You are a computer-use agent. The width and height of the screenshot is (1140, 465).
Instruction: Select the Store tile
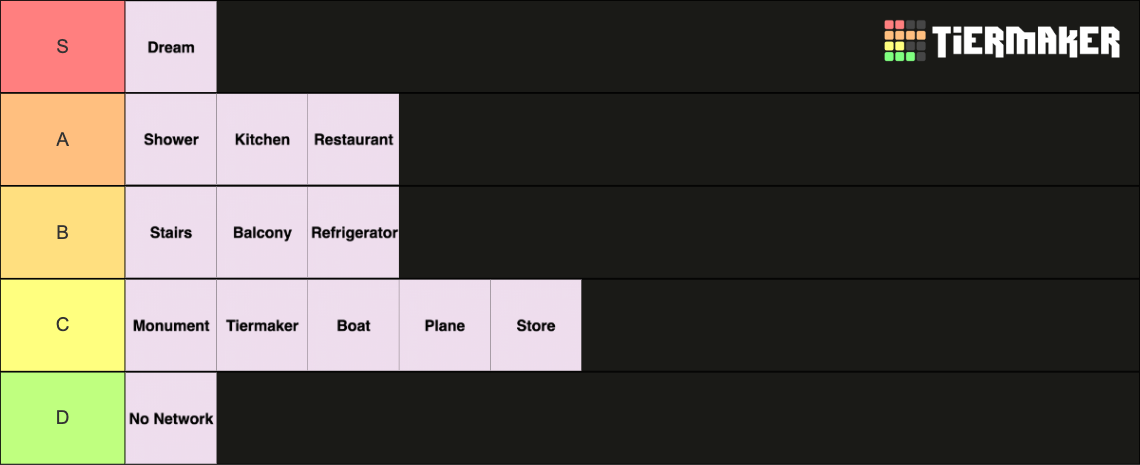[536, 326]
